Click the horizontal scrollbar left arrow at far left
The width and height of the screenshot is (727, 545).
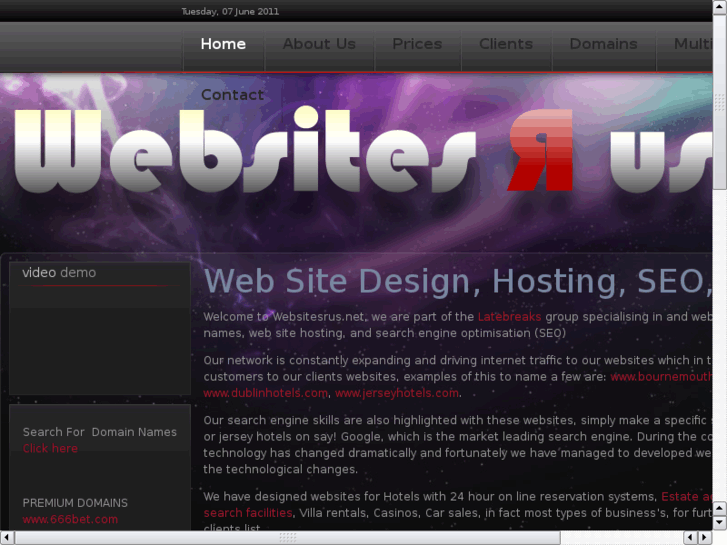6,538
